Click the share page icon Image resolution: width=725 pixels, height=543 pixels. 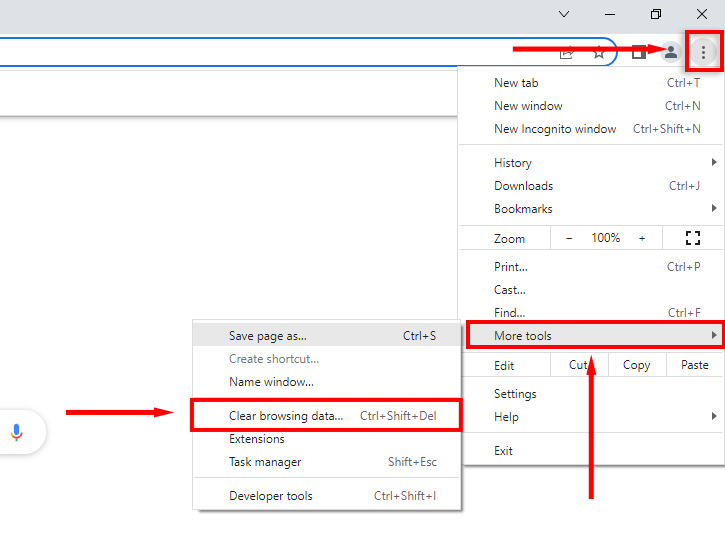(x=567, y=52)
